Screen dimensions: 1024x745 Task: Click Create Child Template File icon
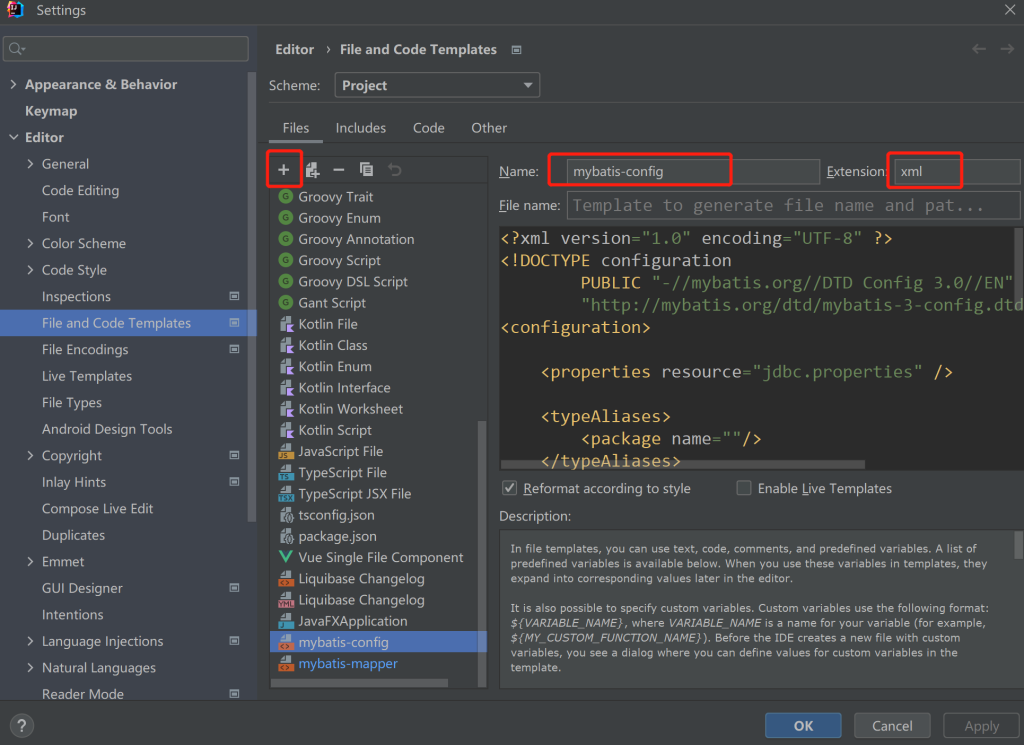[312, 170]
